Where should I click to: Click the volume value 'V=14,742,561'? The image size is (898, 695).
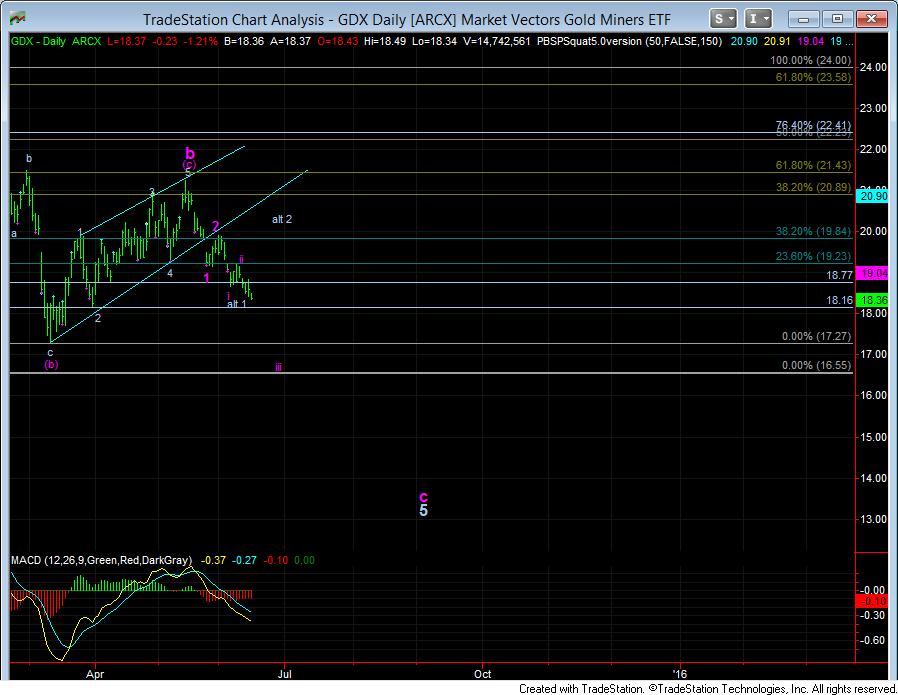coord(497,41)
